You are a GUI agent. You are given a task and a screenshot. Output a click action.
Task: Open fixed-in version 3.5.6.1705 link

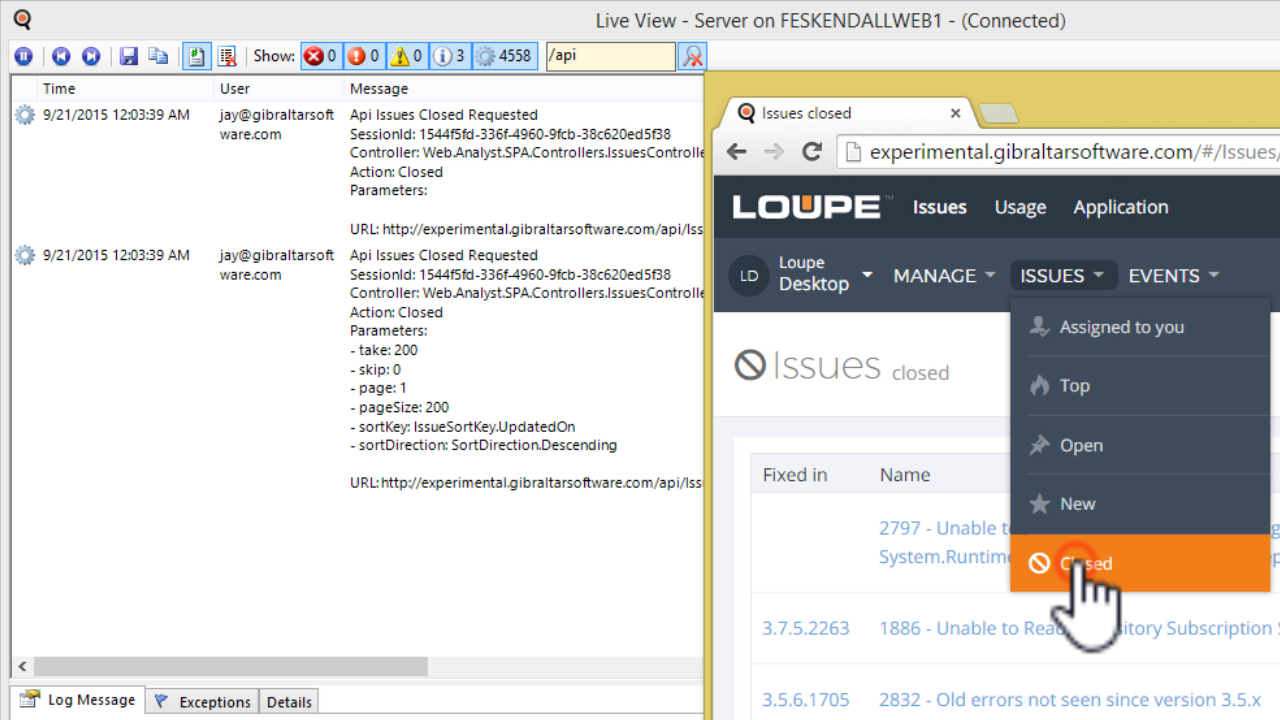point(806,700)
